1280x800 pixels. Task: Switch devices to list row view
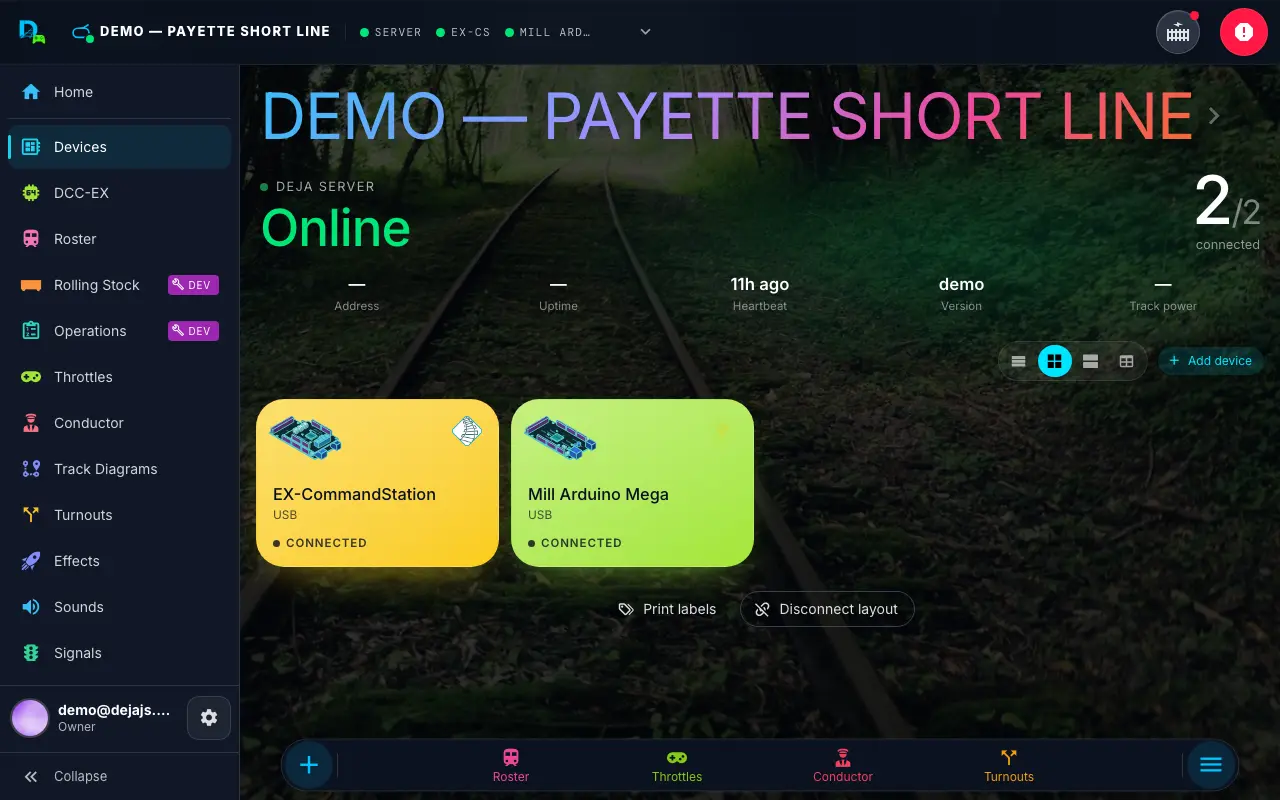click(x=1019, y=361)
